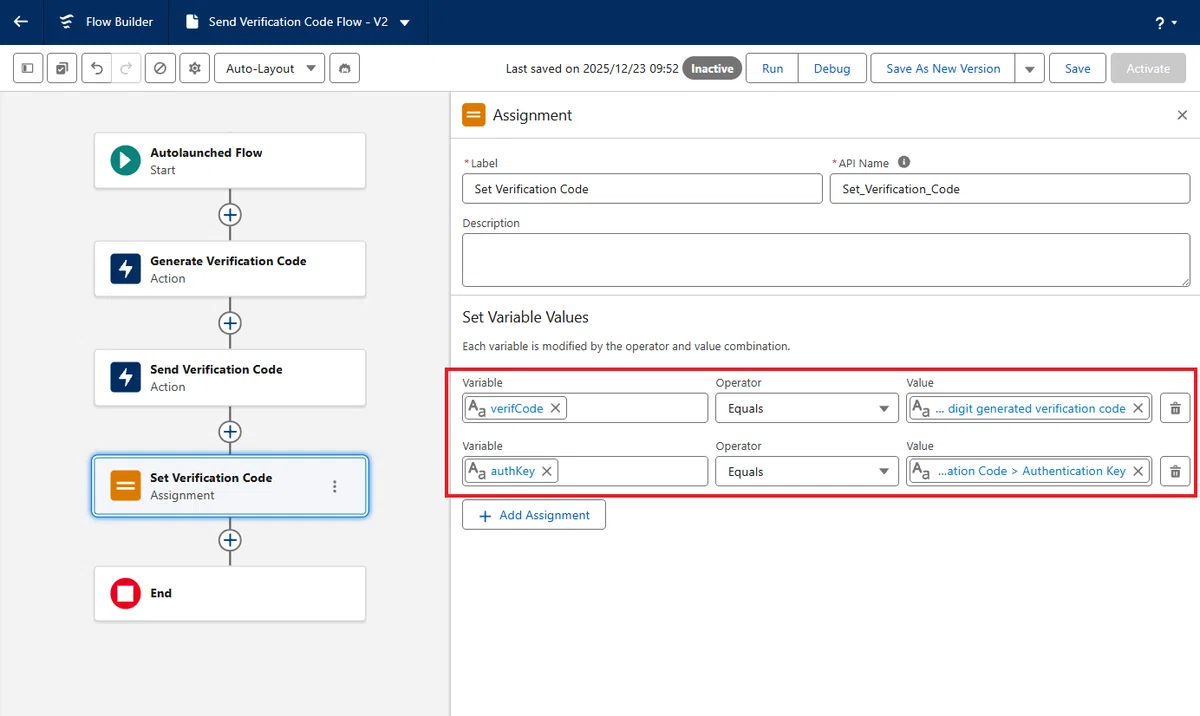Screen dimensions: 1200x716
Task: Click the Description text area
Action: click(x=826, y=261)
